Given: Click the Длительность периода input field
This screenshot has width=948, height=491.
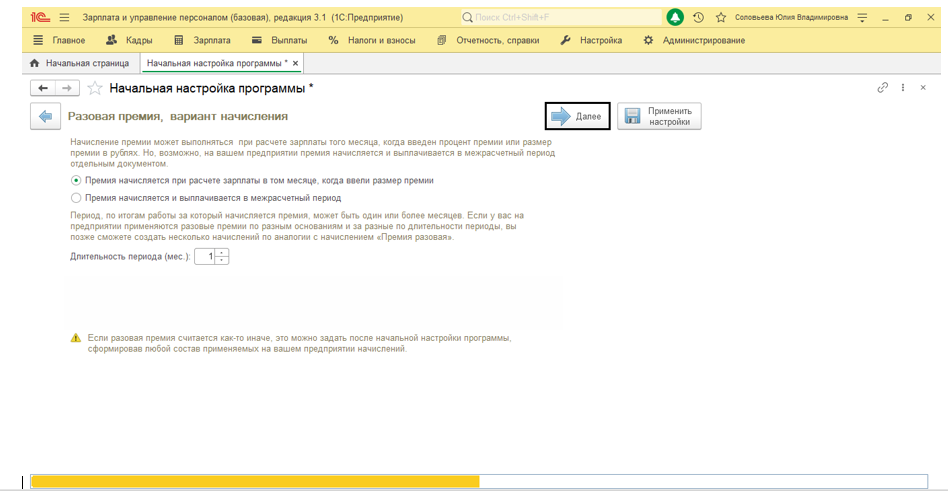Looking at the screenshot, I should (x=204, y=257).
